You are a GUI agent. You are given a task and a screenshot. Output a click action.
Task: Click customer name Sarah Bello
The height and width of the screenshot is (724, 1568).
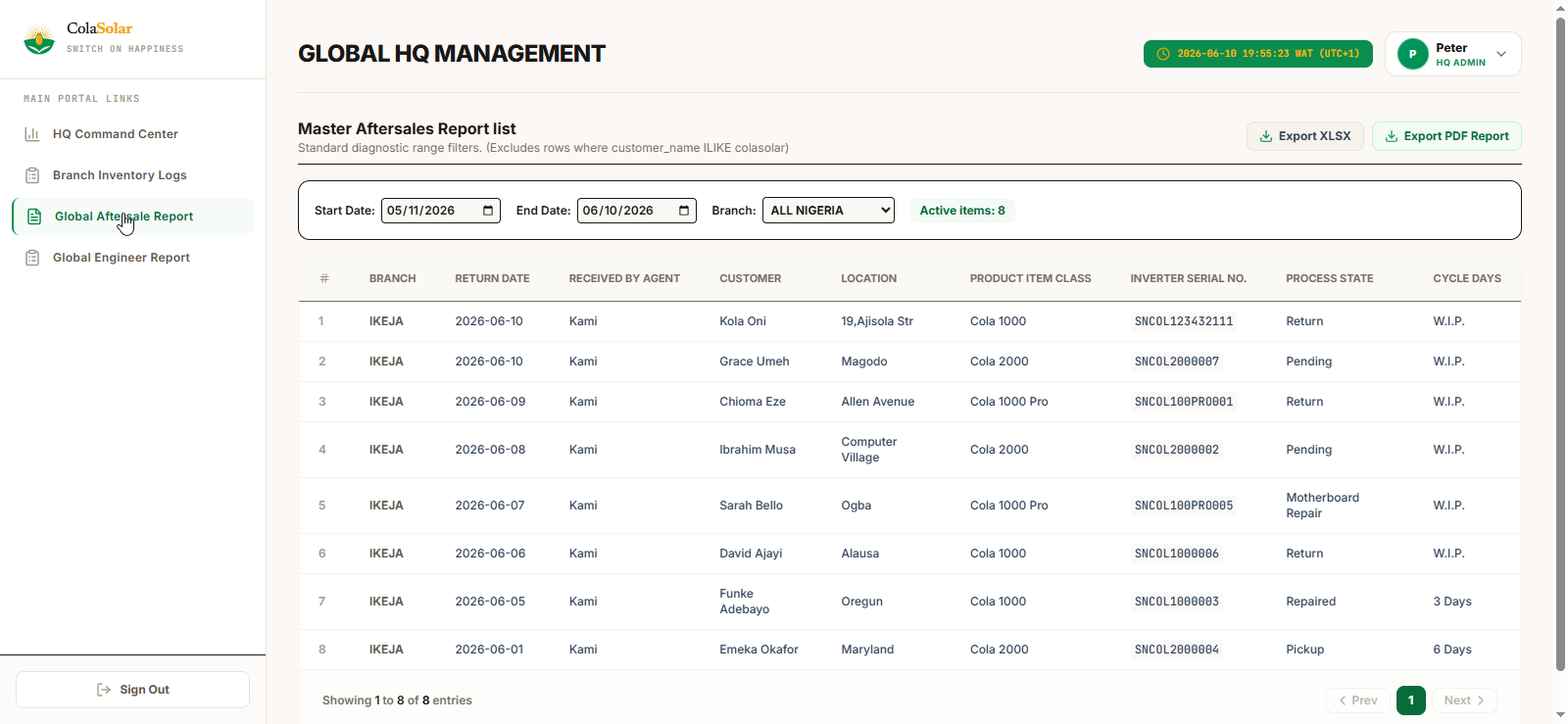click(752, 506)
